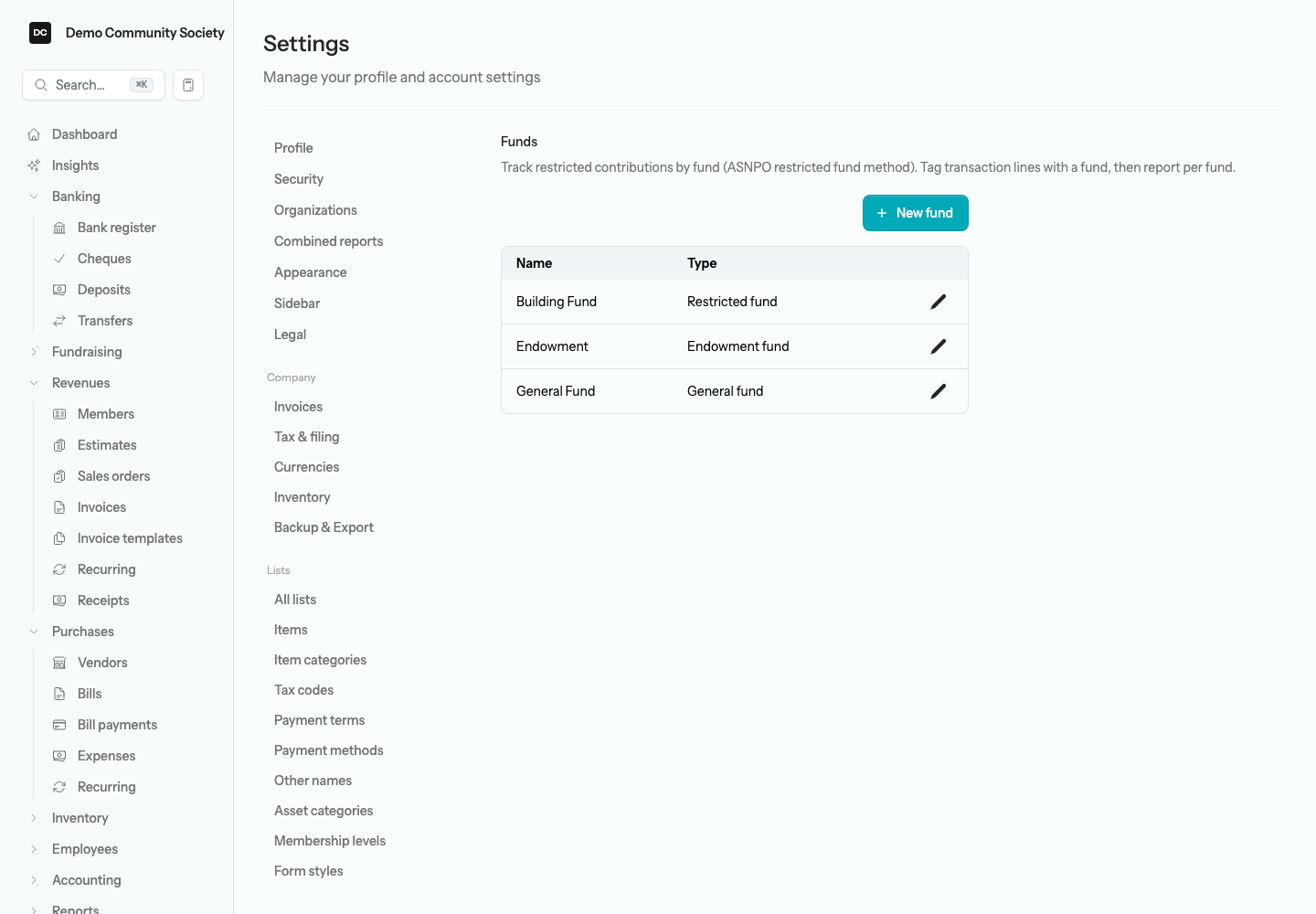Expand the Accounting section chevron
This screenshot has width=1316, height=914.
click(34, 880)
